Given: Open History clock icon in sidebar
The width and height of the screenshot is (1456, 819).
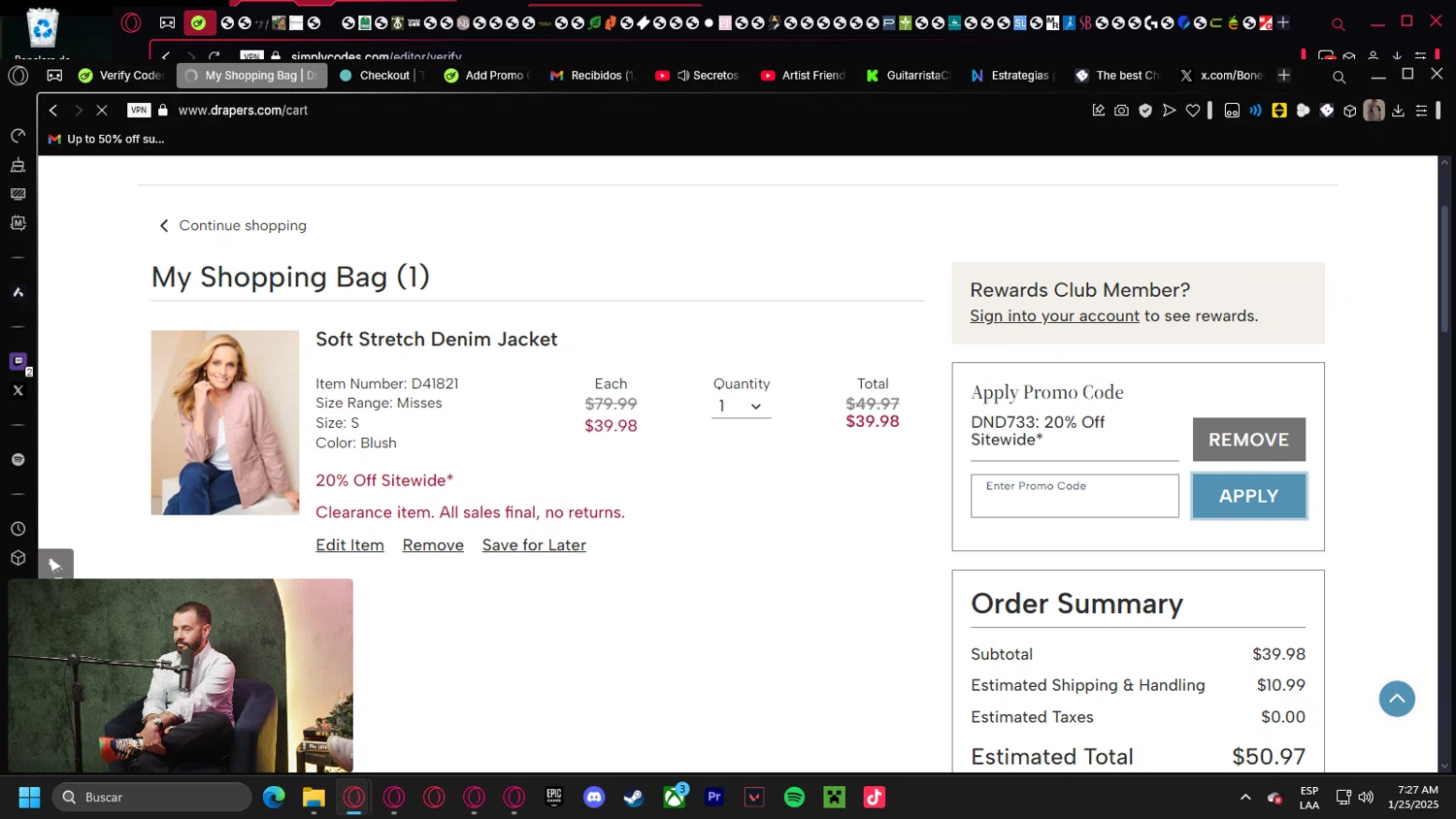Looking at the screenshot, I should [17, 529].
